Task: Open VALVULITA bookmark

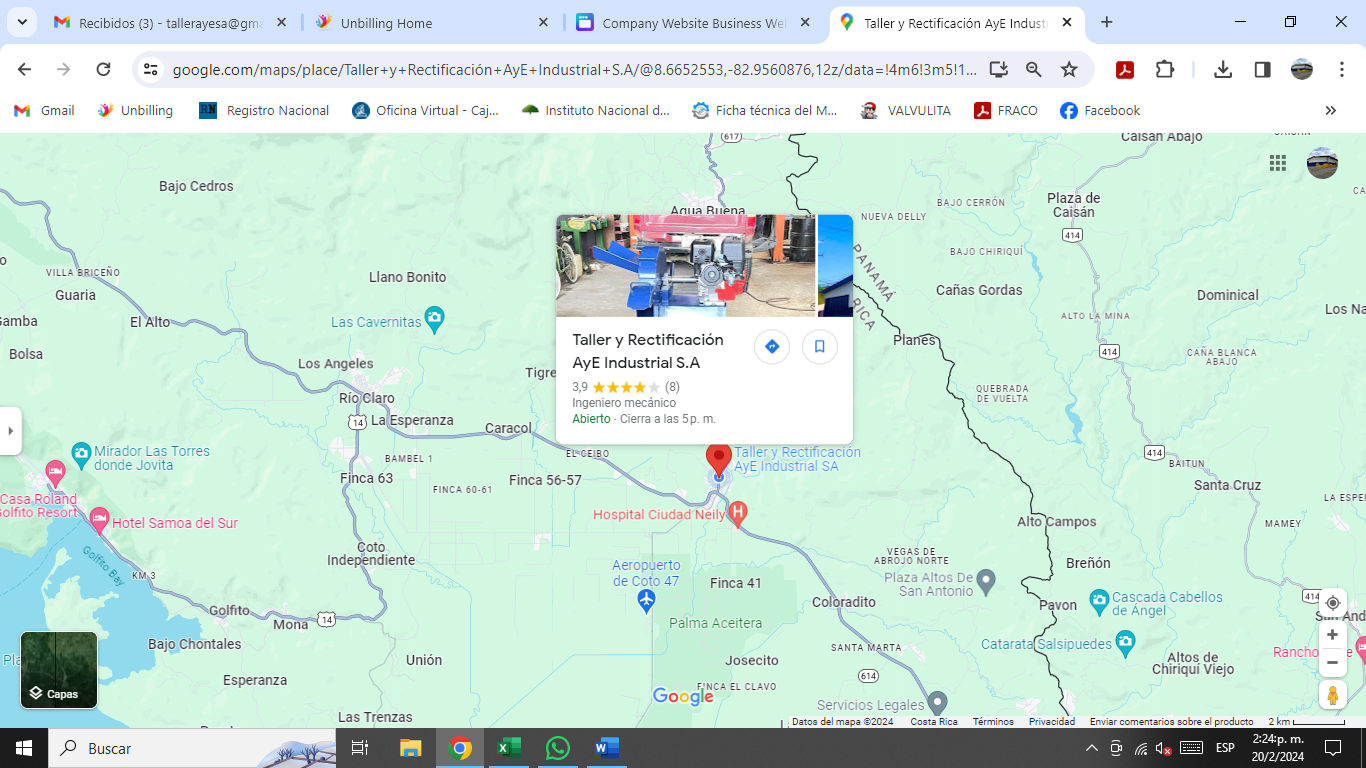Action: pos(906,111)
